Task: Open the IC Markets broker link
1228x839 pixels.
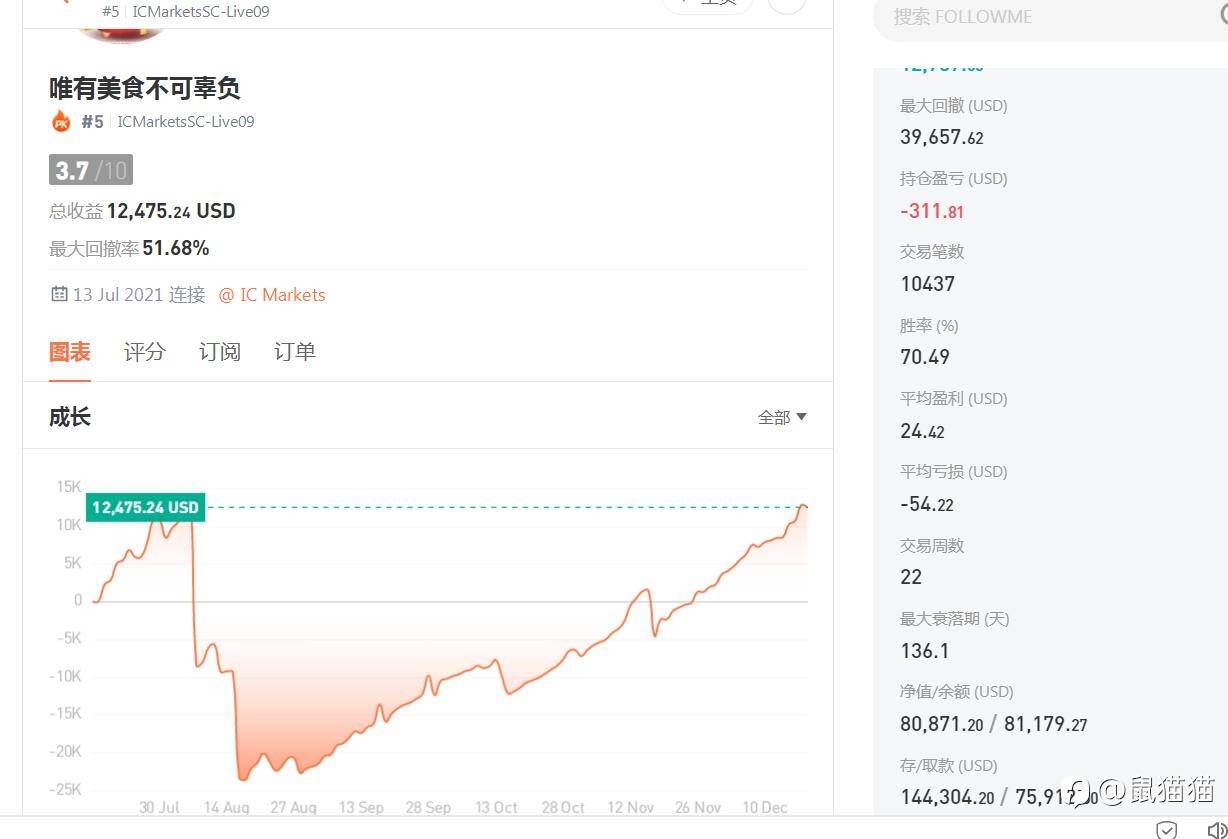Action: [283, 294]
